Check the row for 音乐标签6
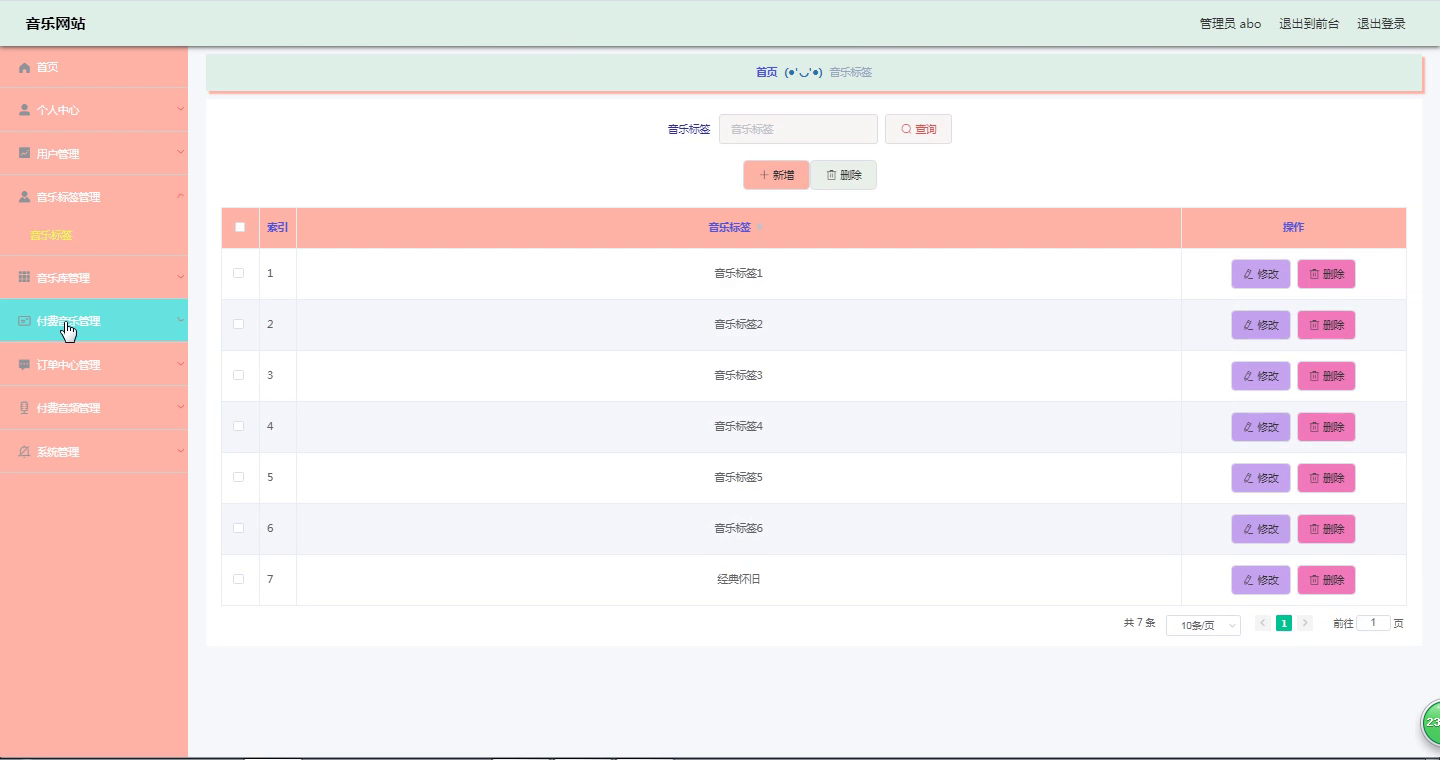Viewport: 1440px width, 760px height. tap(238, 528)
